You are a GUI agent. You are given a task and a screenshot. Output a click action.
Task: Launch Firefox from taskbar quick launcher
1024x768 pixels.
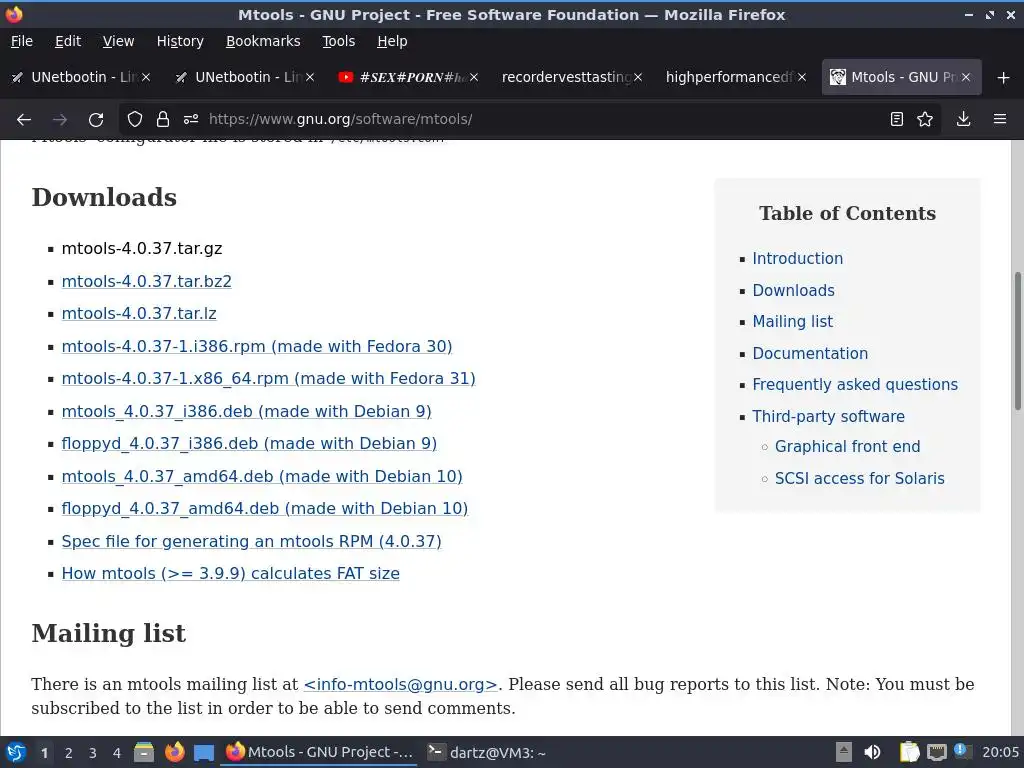point(174,752)
